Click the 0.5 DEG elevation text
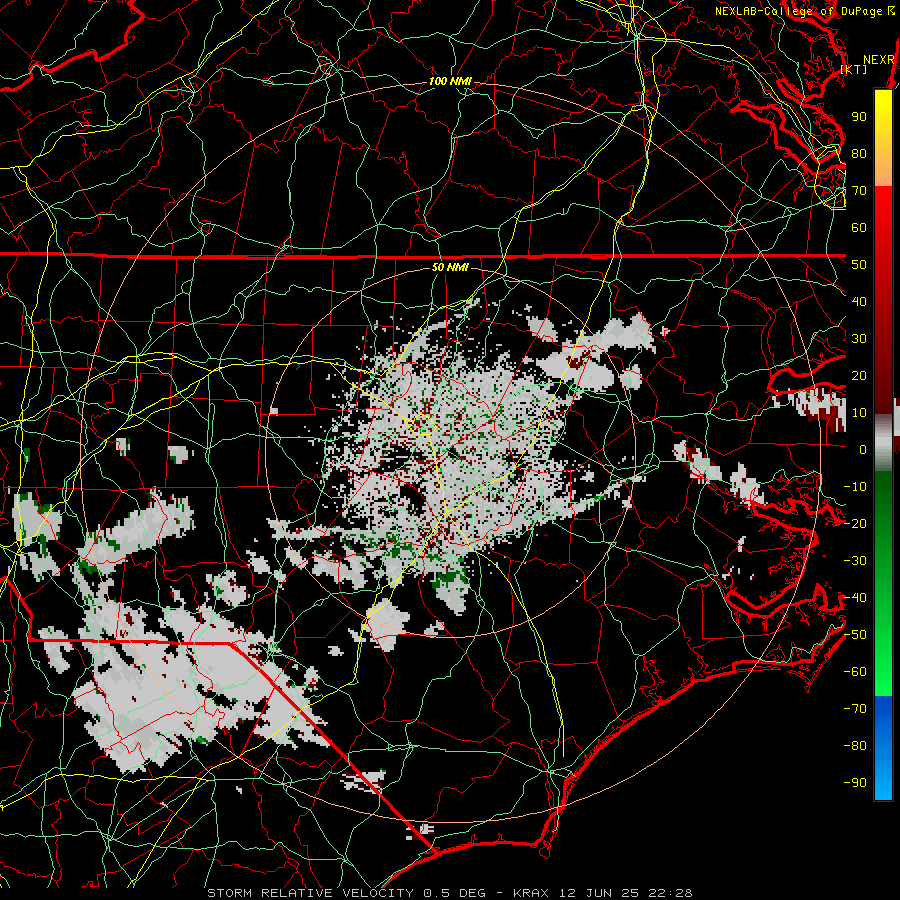 tap(454, 893)
